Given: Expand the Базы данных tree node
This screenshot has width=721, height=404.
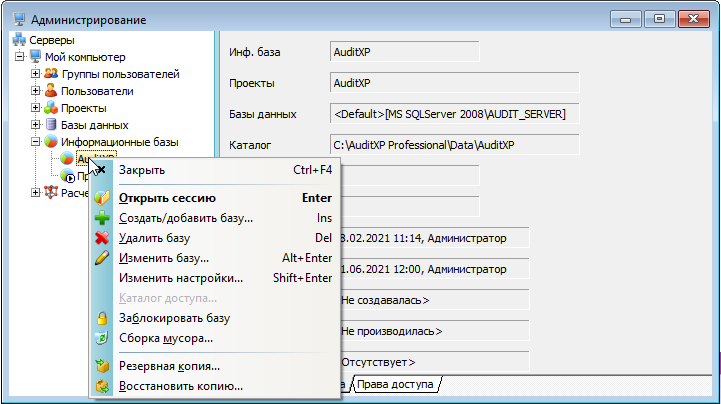Looking at the screenshot, I should point(35,125).
